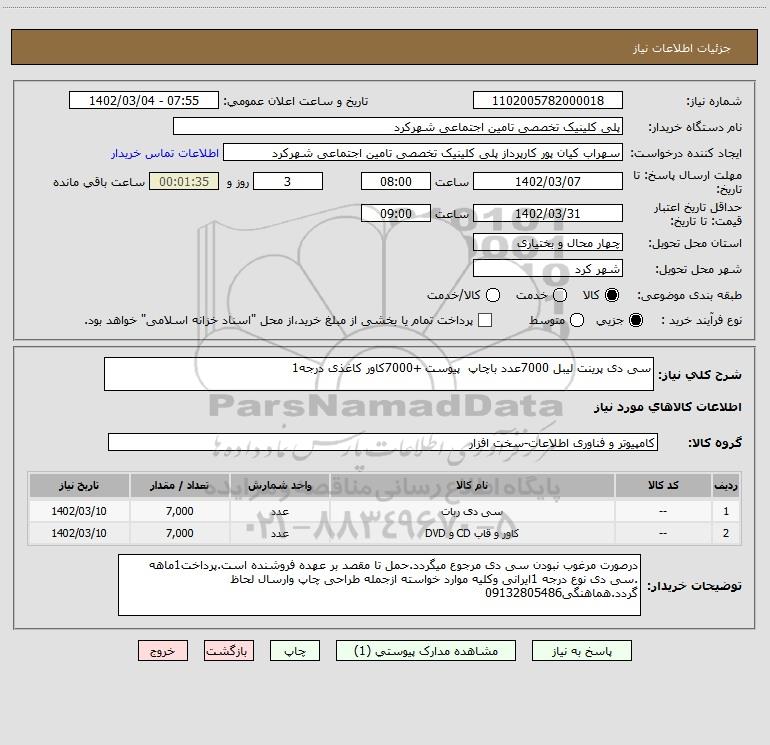Viewport: 770px width, 745px height.
Task: Click the تاریخ نیاز column header
Action: (79, 485)
